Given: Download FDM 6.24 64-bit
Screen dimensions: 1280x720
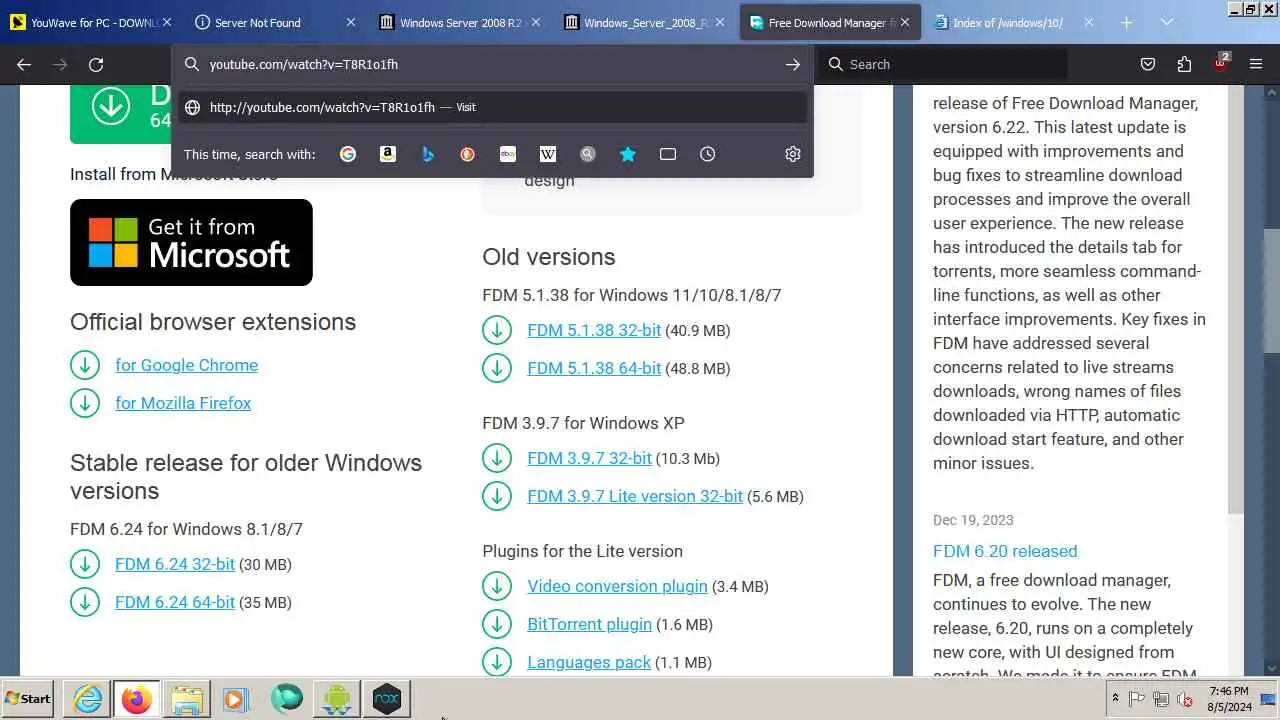Looking at the screenshot, I should coord(175,602).
